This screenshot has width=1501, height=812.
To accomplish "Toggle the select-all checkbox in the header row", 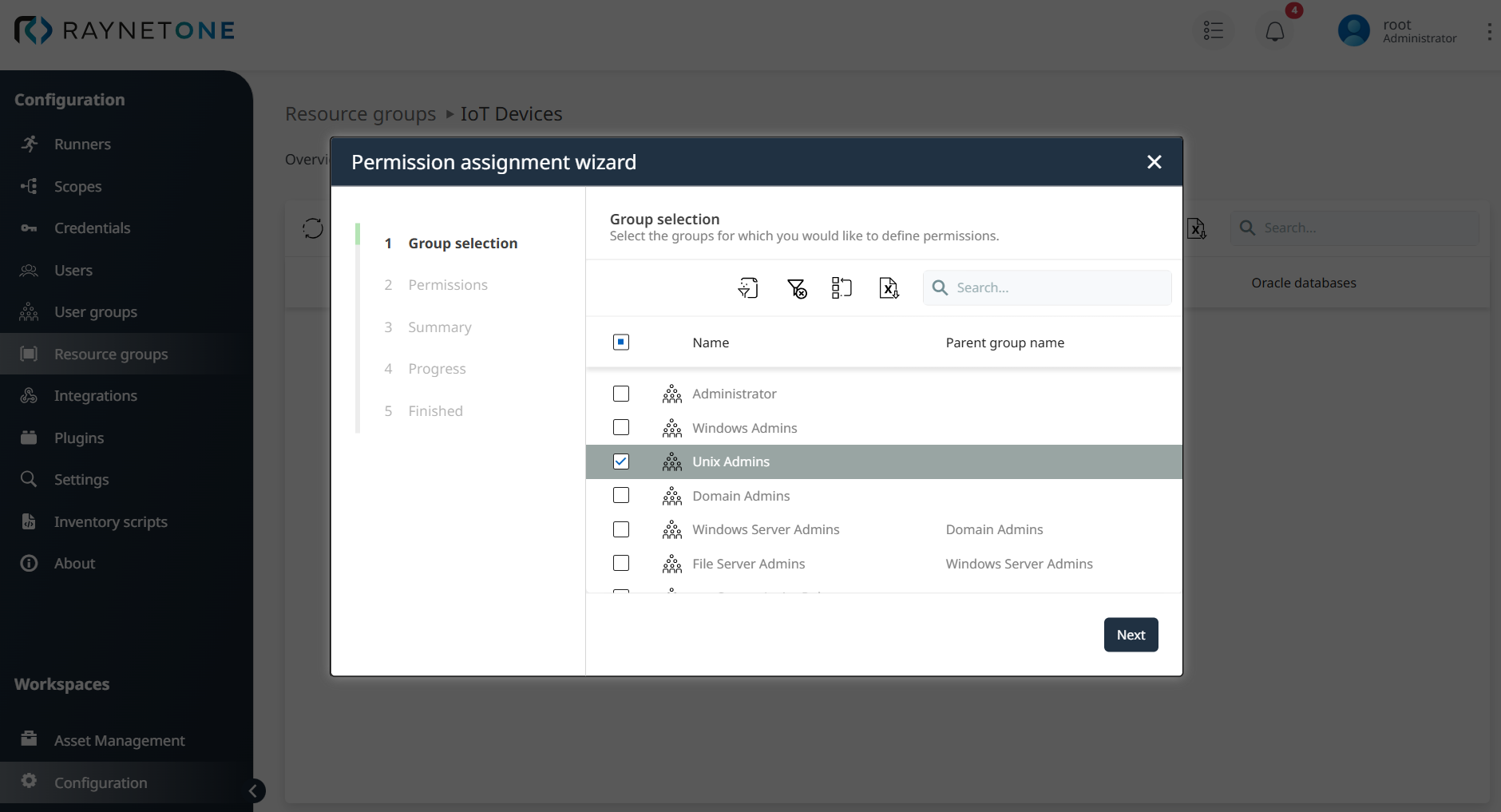I will (x=620, y=342).
